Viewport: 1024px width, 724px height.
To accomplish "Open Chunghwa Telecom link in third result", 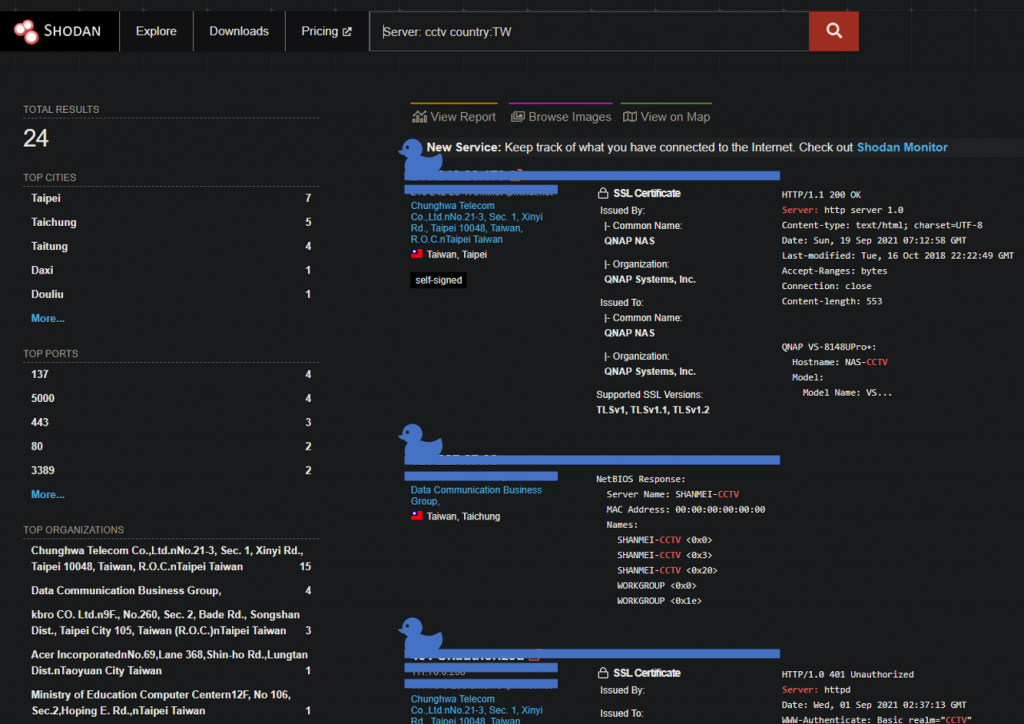I will (x=477, y=710).
